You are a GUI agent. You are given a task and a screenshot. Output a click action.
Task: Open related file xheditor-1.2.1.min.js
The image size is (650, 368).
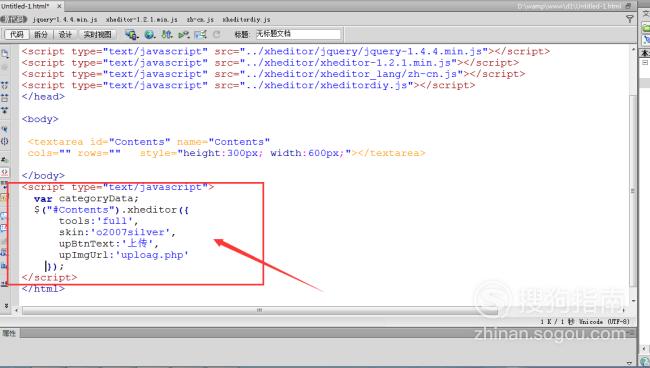(x=142, y=19)
